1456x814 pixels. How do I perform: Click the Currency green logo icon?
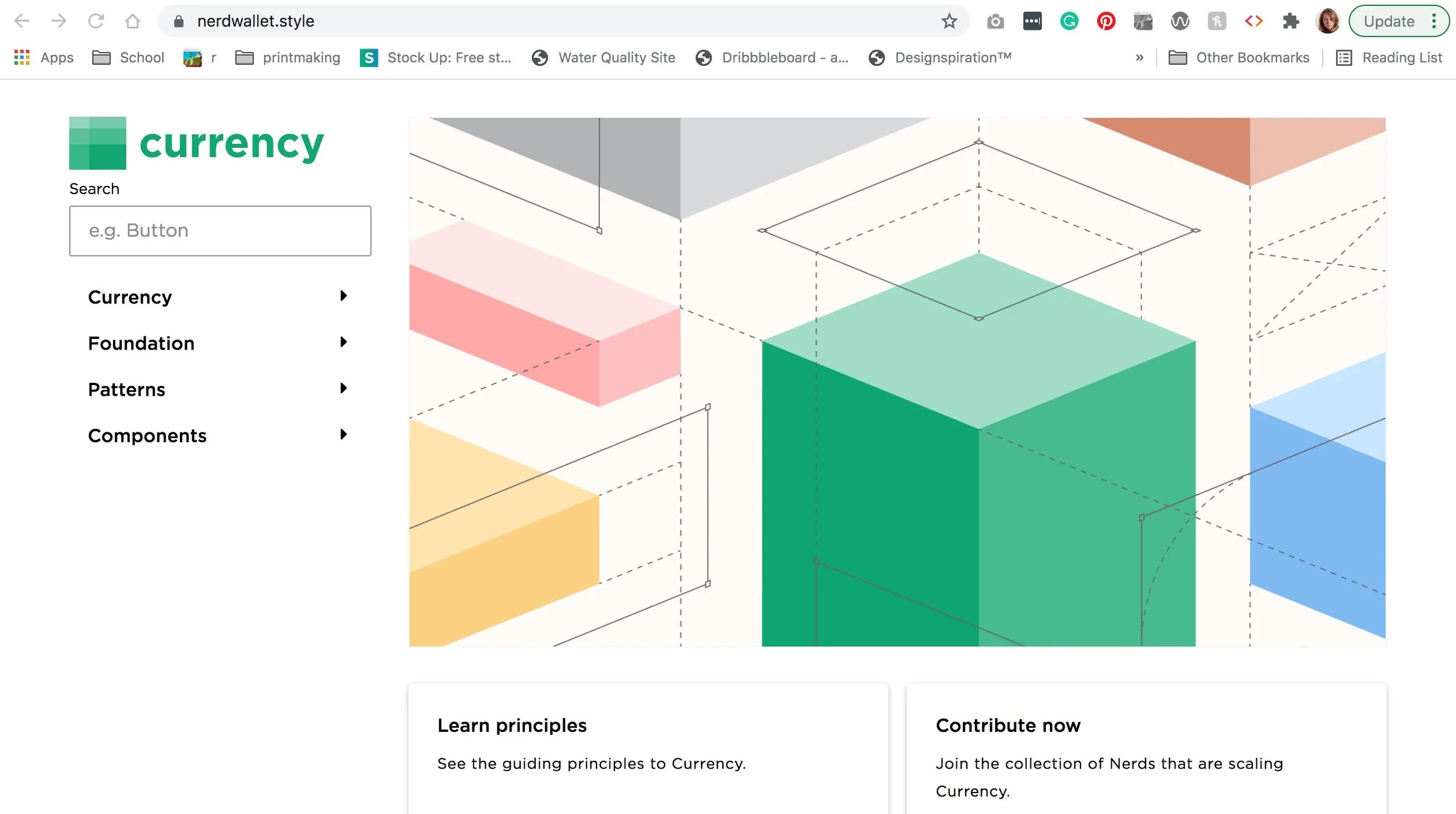[97, 143]
